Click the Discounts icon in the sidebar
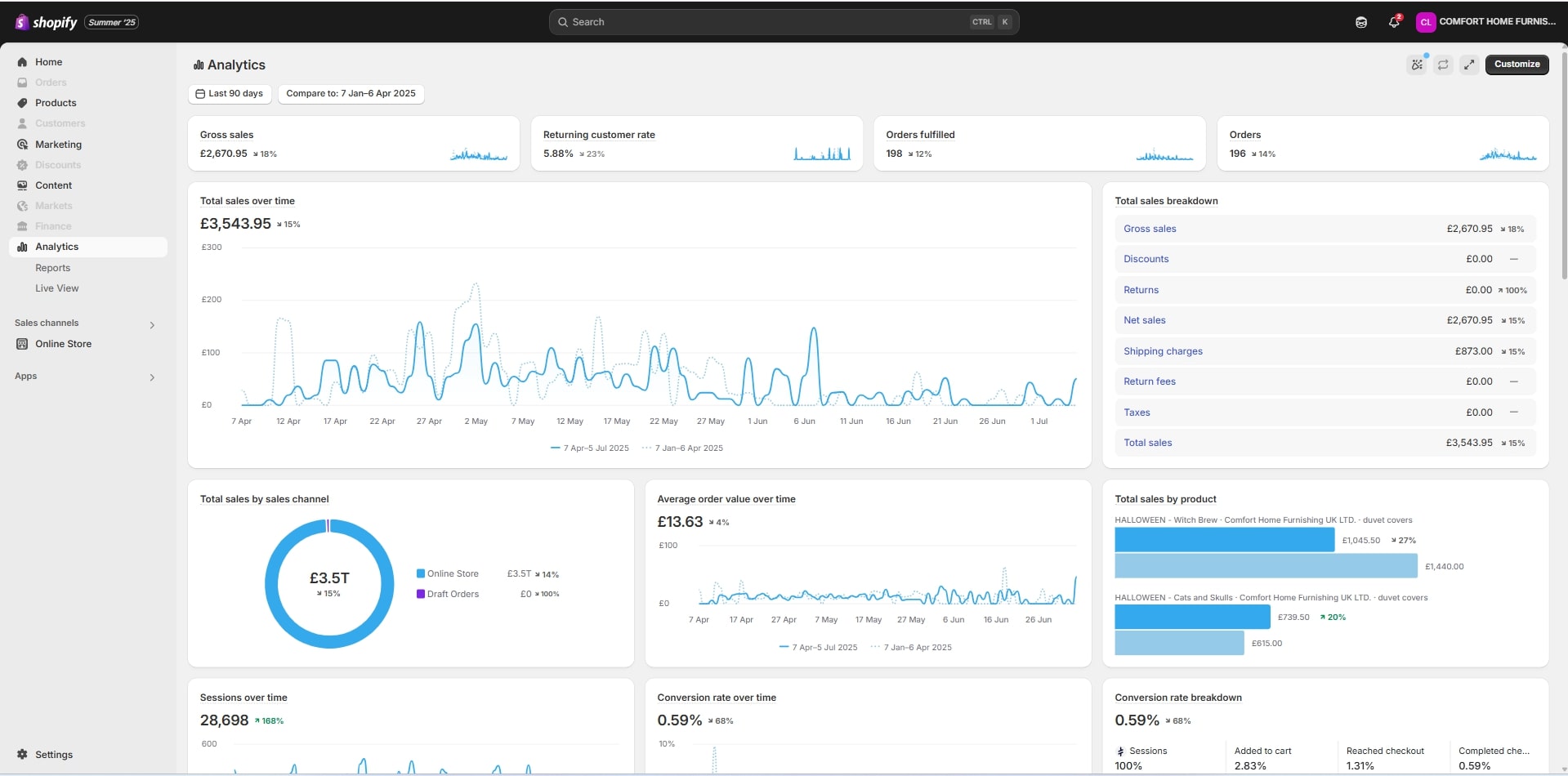Viewport: 1568px width, 776px height. 22,165
